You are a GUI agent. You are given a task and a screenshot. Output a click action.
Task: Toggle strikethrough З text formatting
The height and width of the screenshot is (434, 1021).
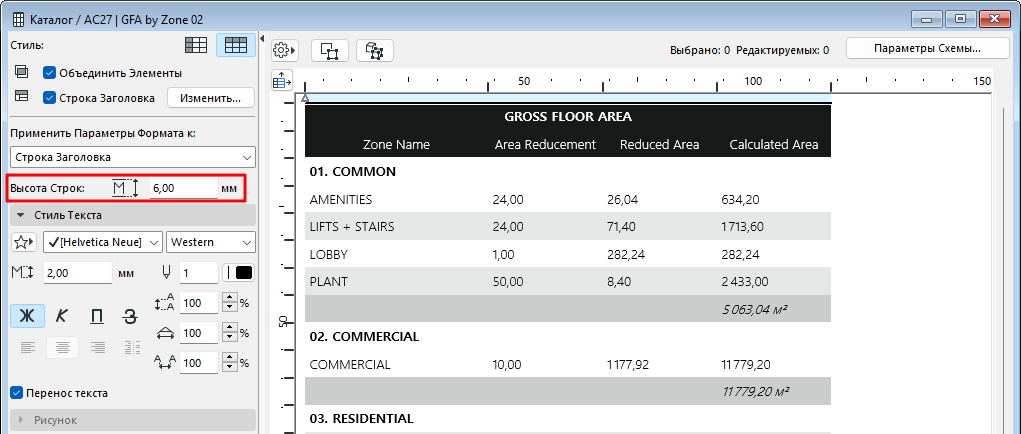130,316
